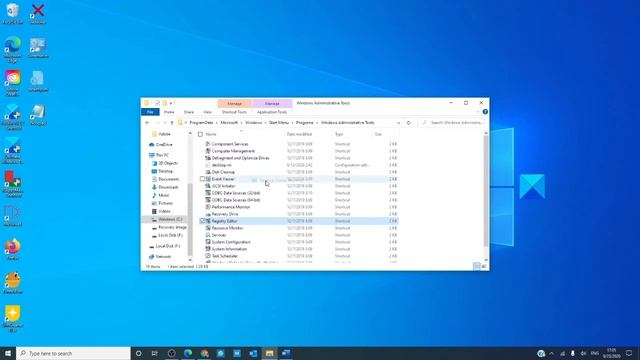Toggle the Registry Editor item checkbox
Viewport: 640px width, 360px height.
tap(202, 221)
